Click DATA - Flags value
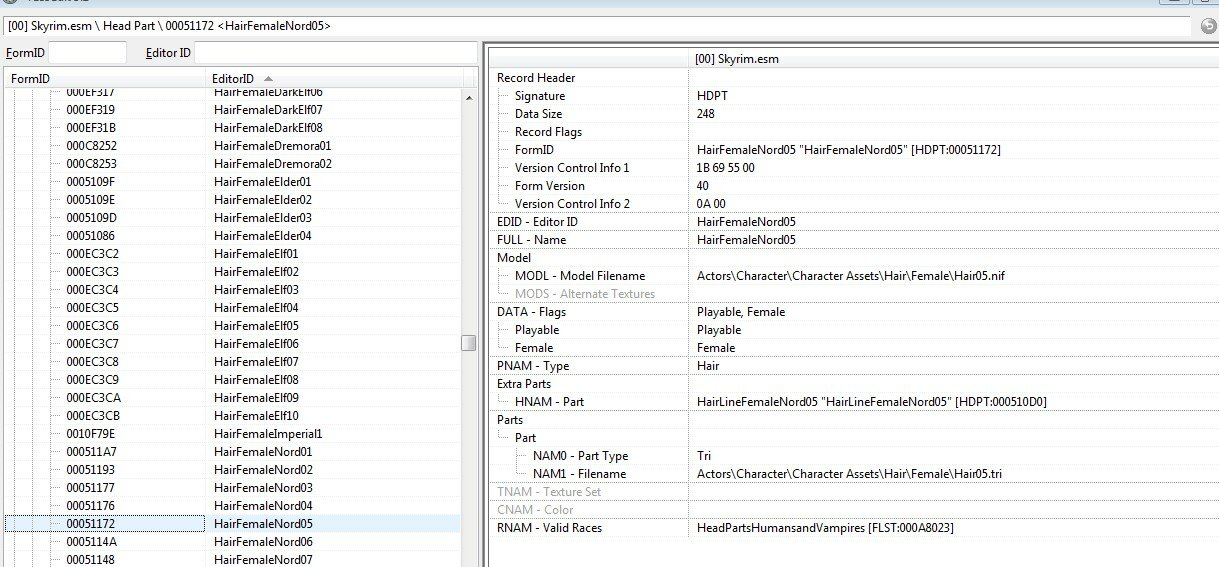 point(741,312)
